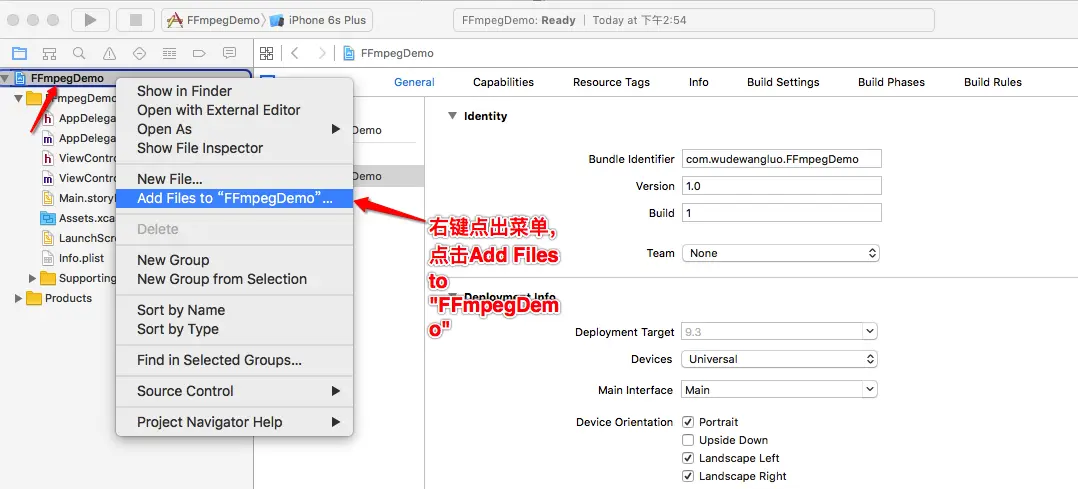Choose New Group menu item
Viewport: 1078px width, 489px height.
click(234, 260)
